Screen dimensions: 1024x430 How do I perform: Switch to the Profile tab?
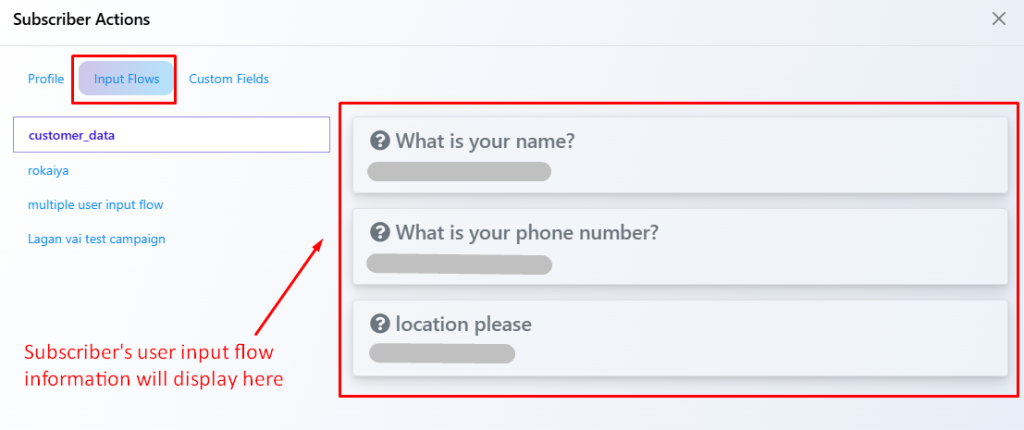point(46,79)
